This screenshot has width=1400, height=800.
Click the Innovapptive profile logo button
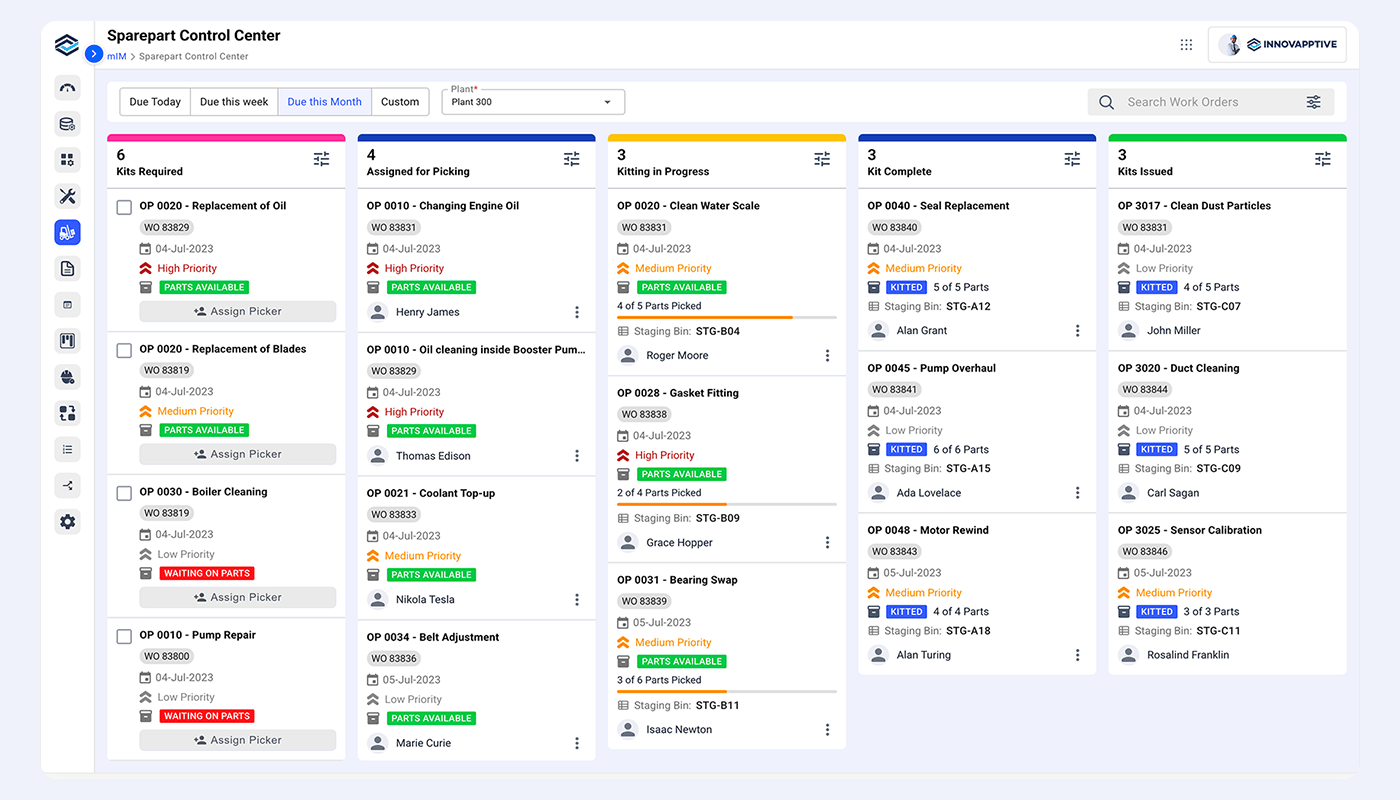click(1277, 44)
